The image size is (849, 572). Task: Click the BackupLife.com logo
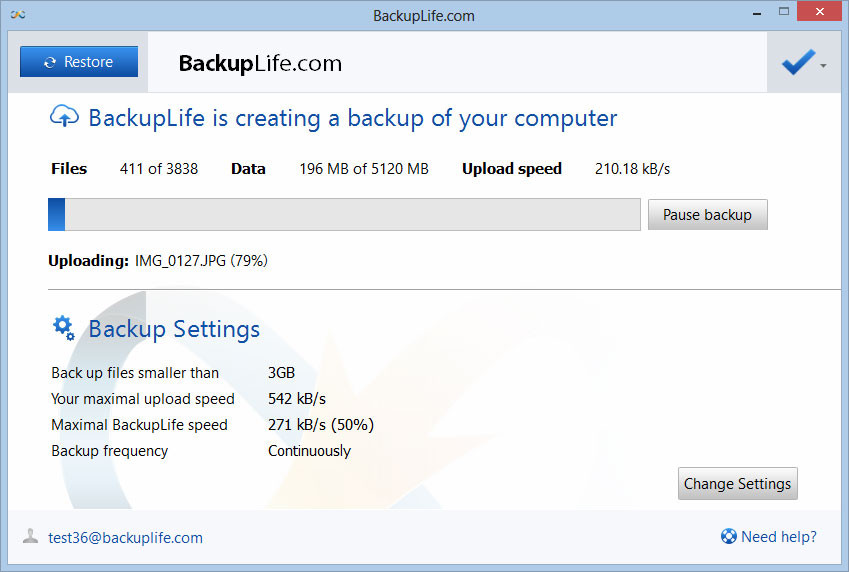260,63
